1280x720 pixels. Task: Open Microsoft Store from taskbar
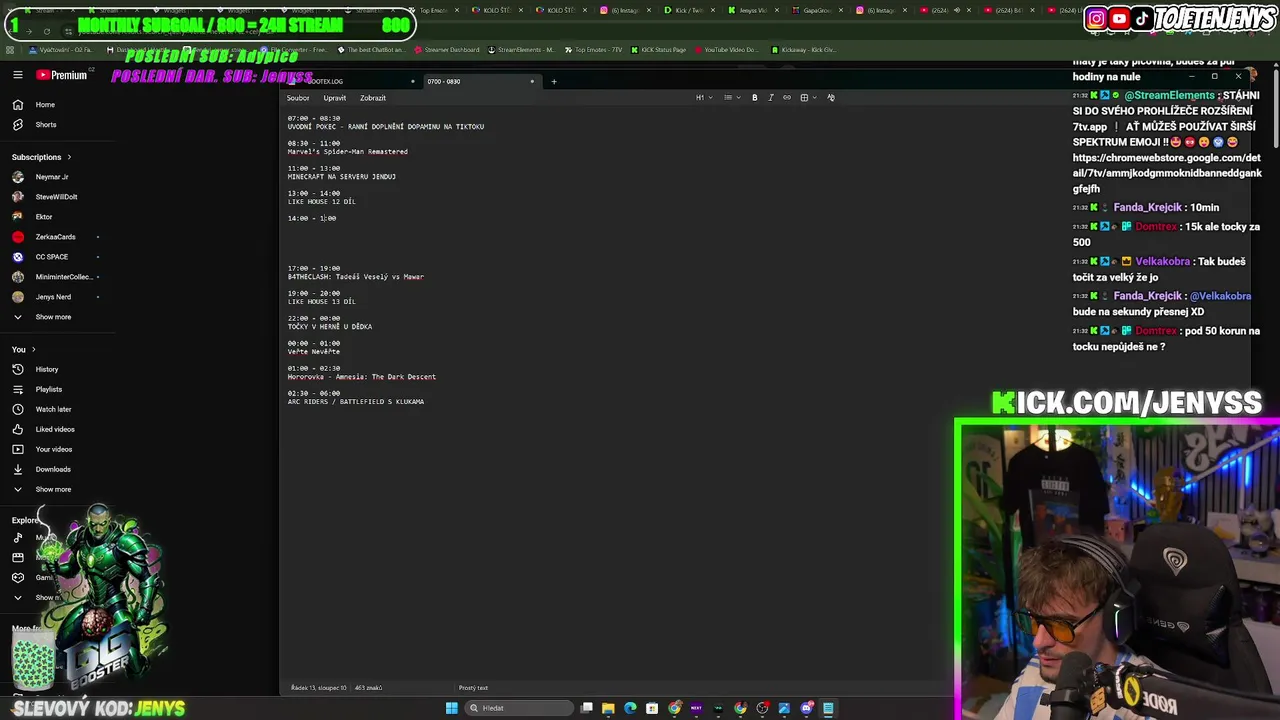pos(652,708)
